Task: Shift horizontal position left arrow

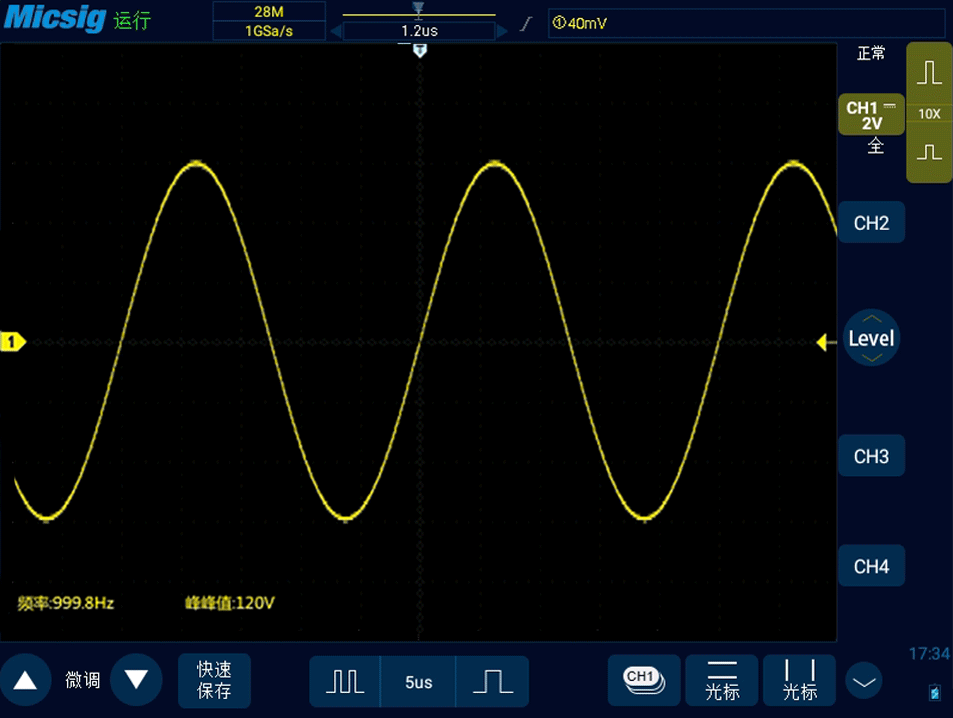Action: pyautogui.click(x=335, y=31)
